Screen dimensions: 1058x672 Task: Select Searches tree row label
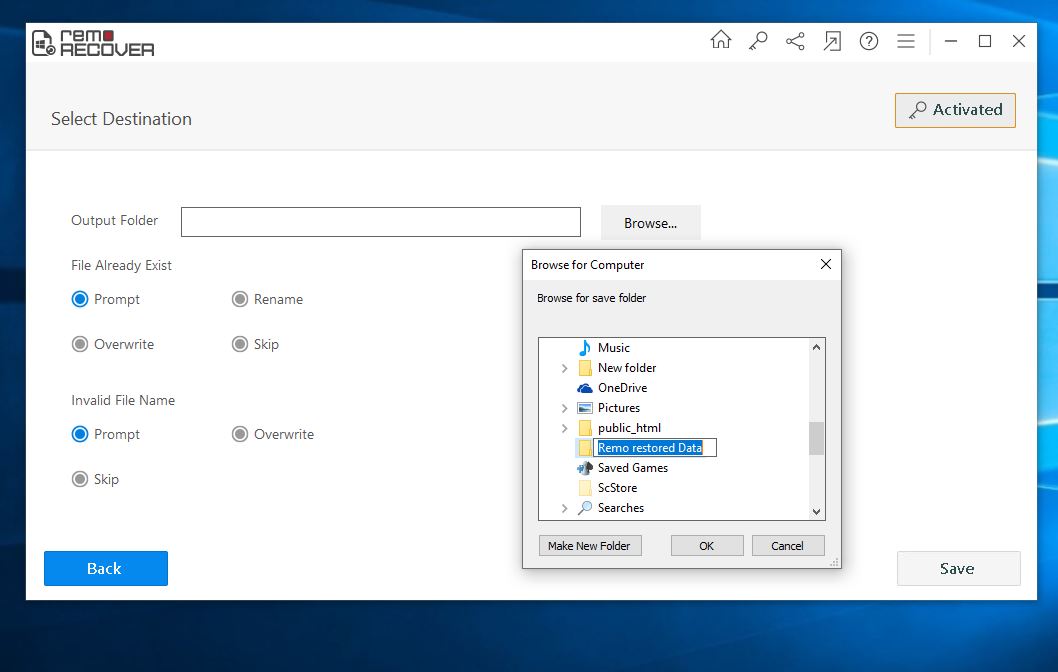(621, 507)
